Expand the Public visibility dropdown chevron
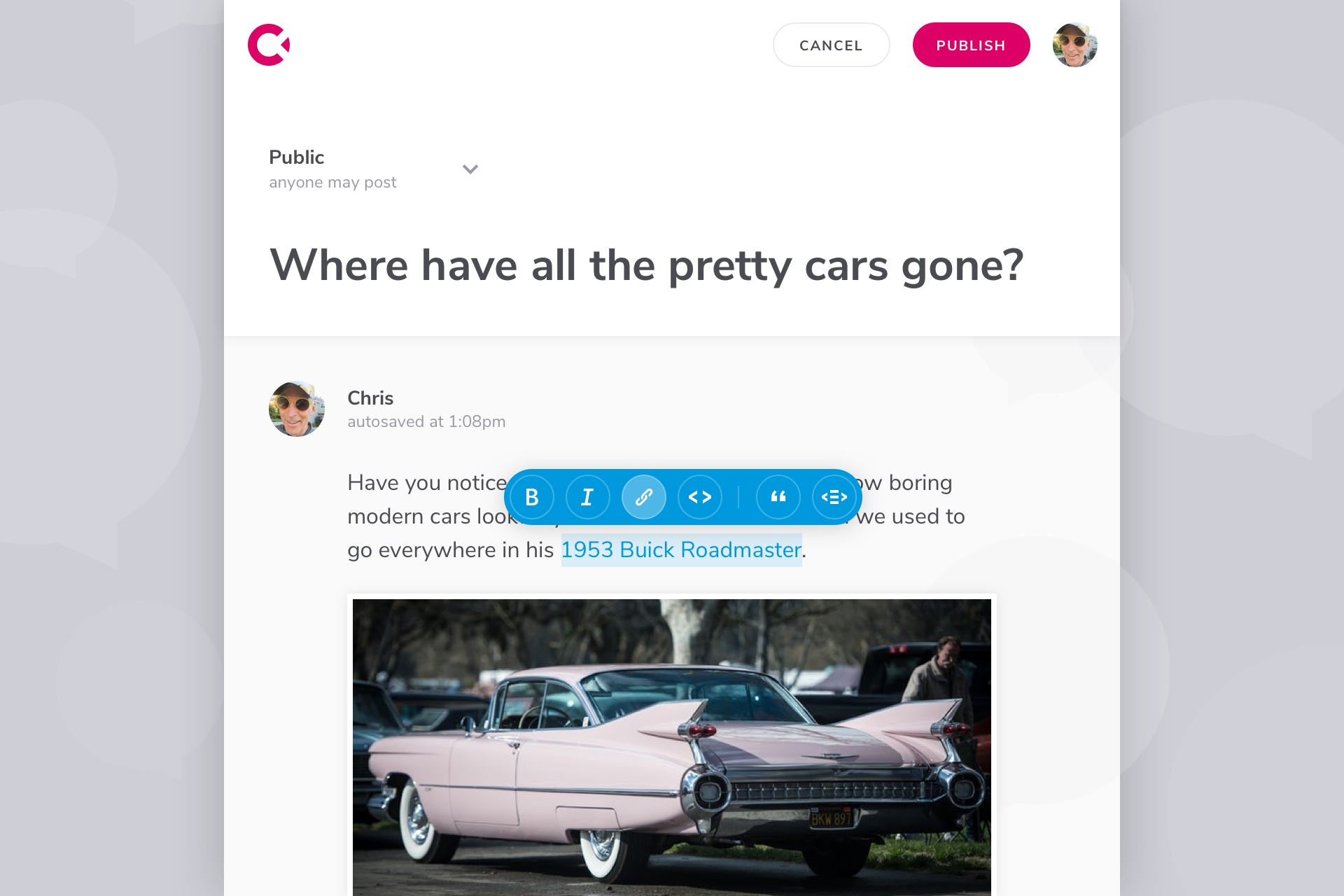Viewport: 1344px width, 896px height. tap(470, 169)
